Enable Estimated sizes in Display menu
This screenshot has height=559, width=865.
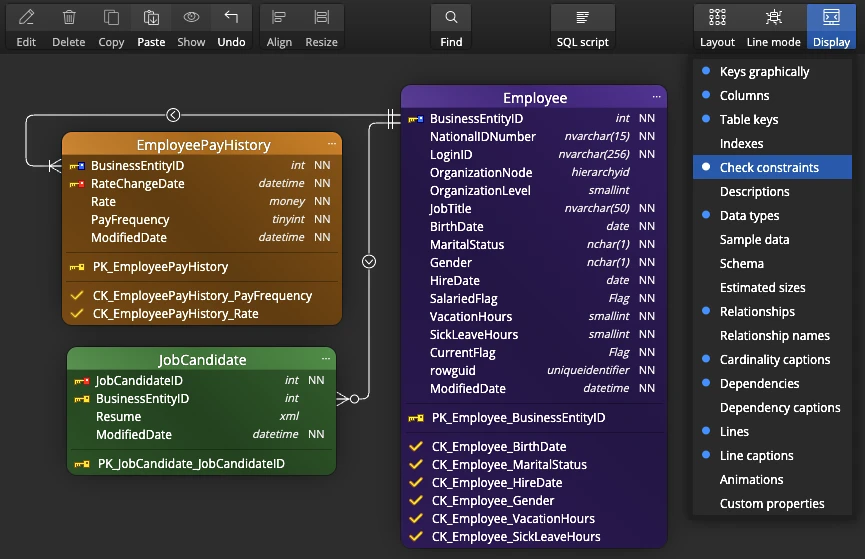click(772, 288)
